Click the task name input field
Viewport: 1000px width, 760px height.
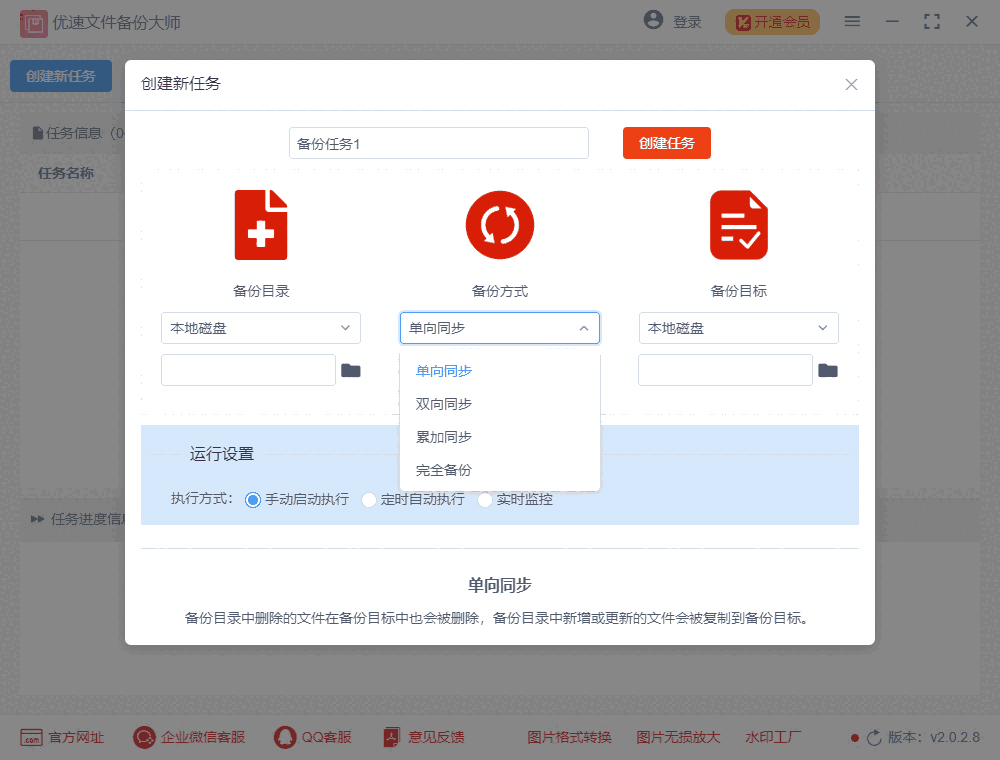click(x=438, y=143)
